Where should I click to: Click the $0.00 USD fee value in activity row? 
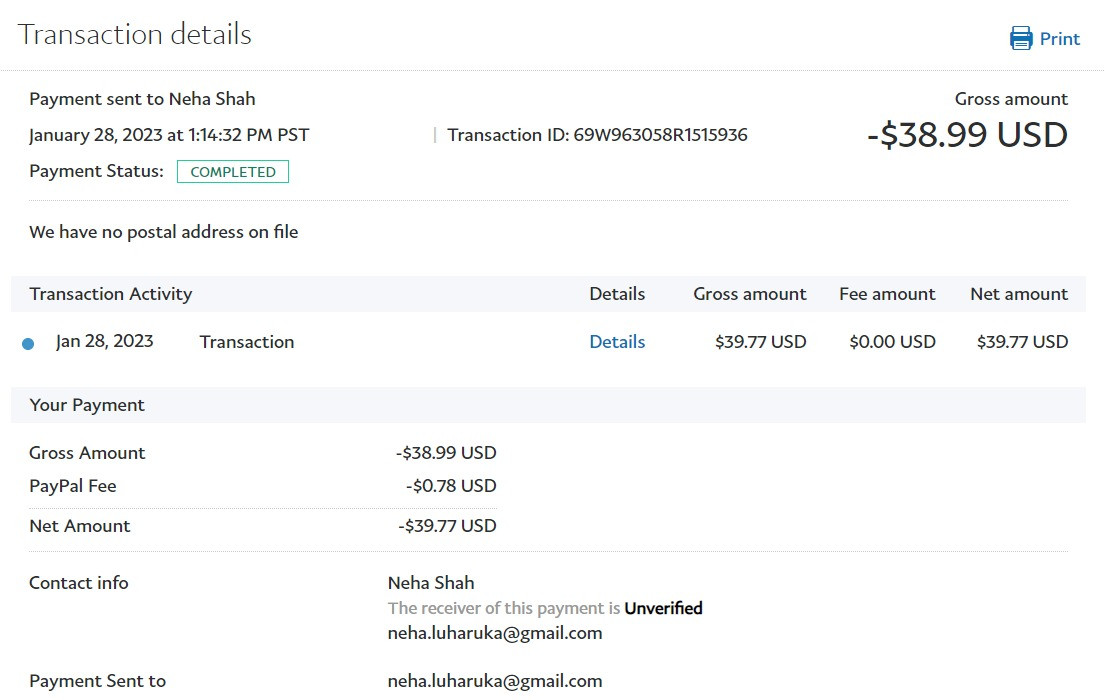coord(892,342)
